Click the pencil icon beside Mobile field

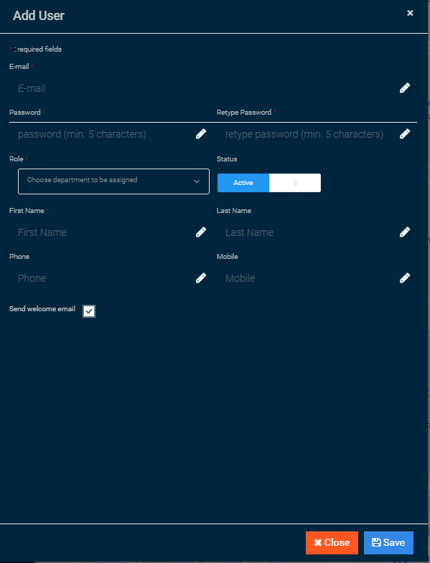pos(405,278)
